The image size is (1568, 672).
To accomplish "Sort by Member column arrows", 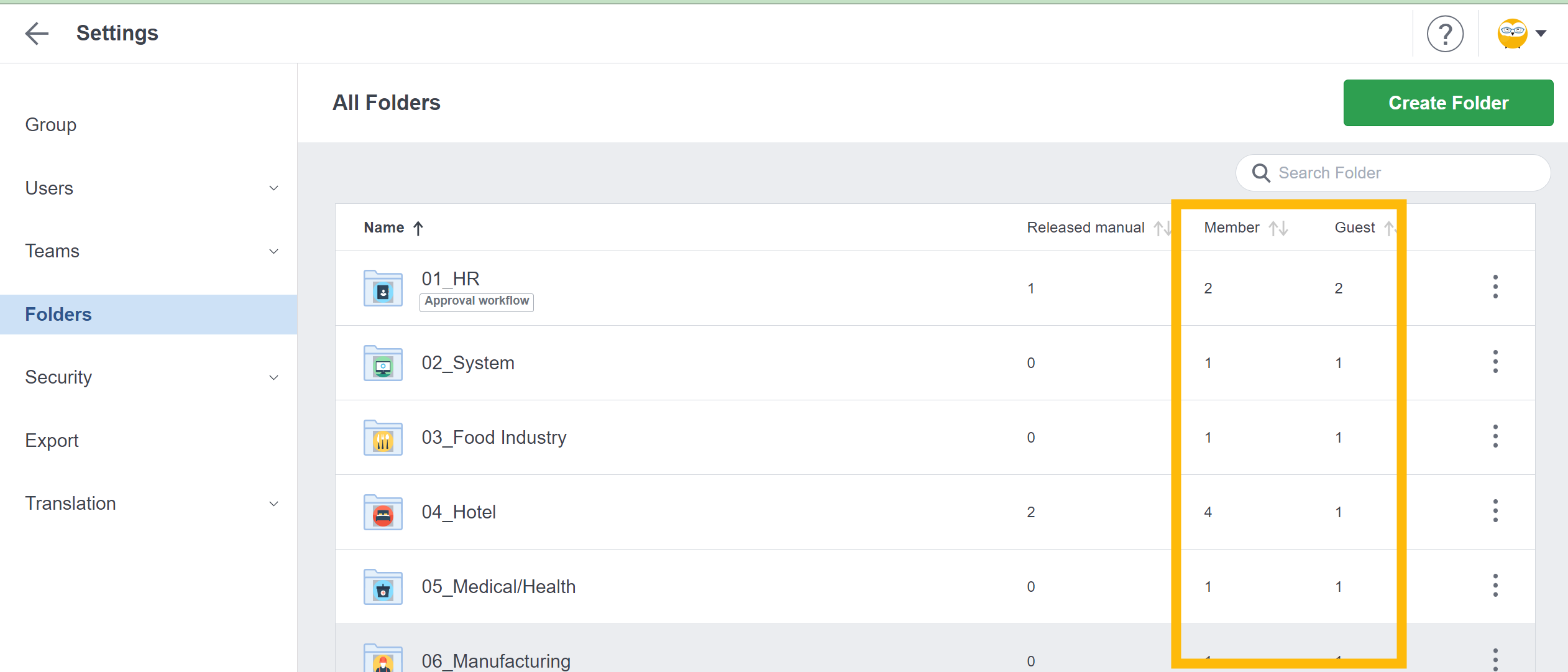I will 1278,228.
